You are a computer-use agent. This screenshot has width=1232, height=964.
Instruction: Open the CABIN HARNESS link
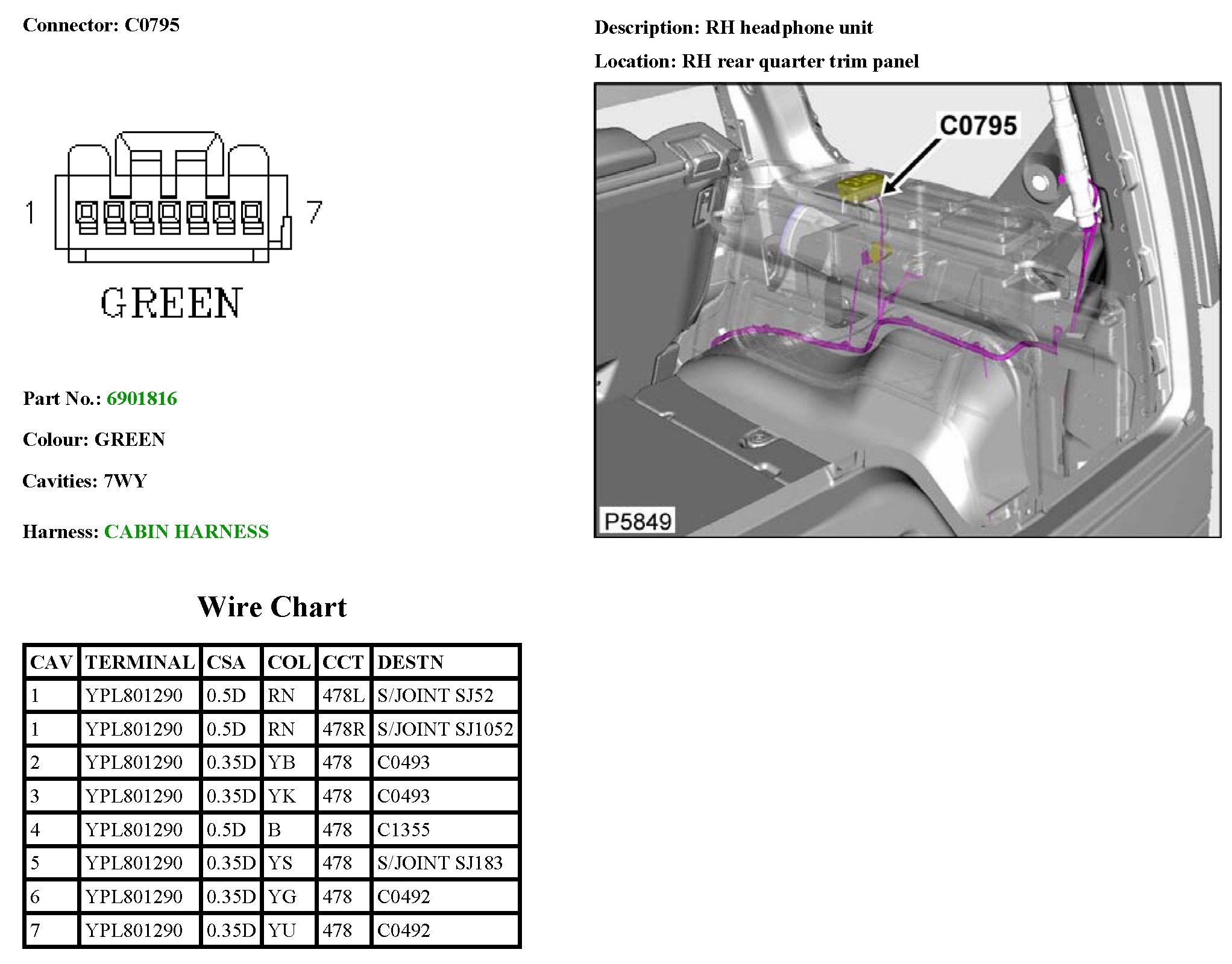(186, 532)
